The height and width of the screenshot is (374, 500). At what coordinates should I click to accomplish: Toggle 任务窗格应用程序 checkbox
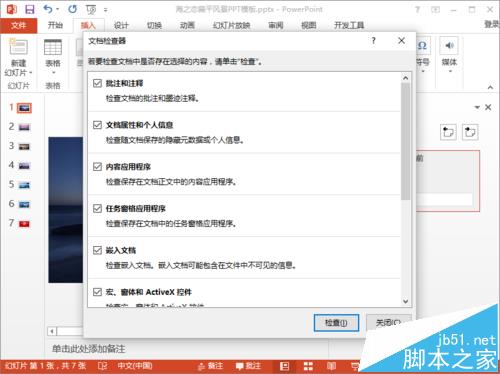(x=97, y=209)
